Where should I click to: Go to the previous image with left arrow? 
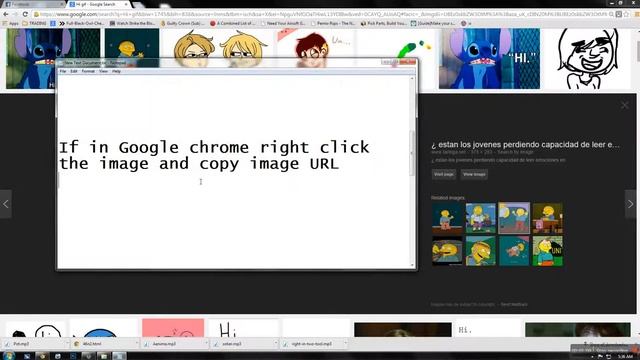tap(6, 204)
